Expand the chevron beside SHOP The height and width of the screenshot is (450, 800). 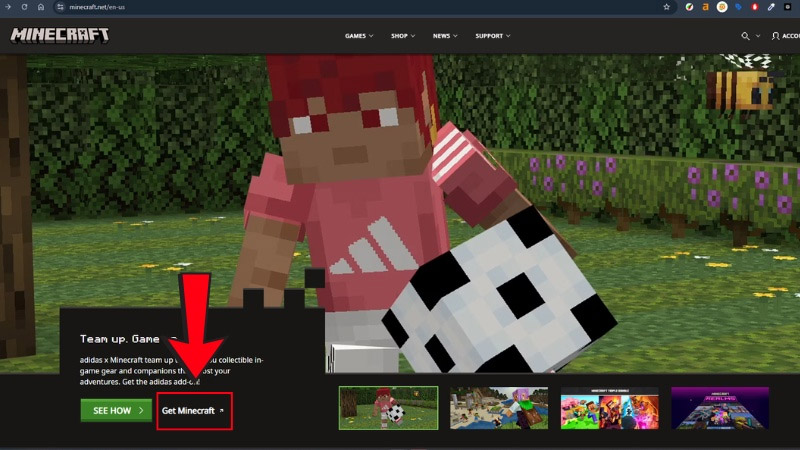(413, 36)
